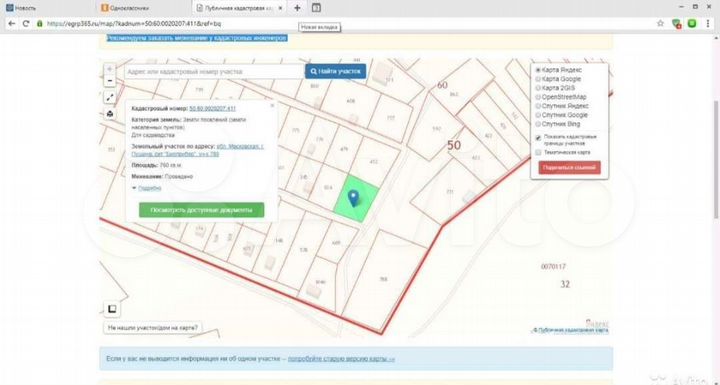The image size is (720, 385).
Task: Open a new tab with plus button
Action: click(x=297, y=8)
